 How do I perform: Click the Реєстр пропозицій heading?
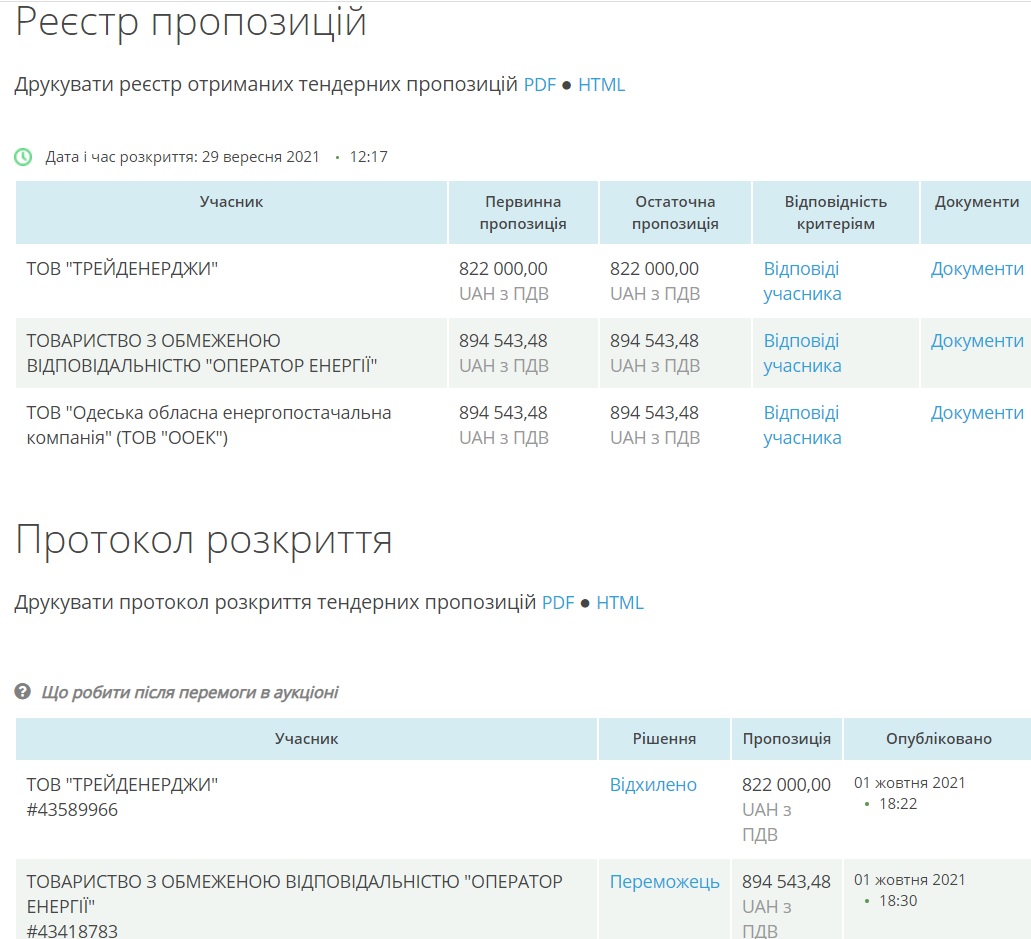[x=191, y=22]
